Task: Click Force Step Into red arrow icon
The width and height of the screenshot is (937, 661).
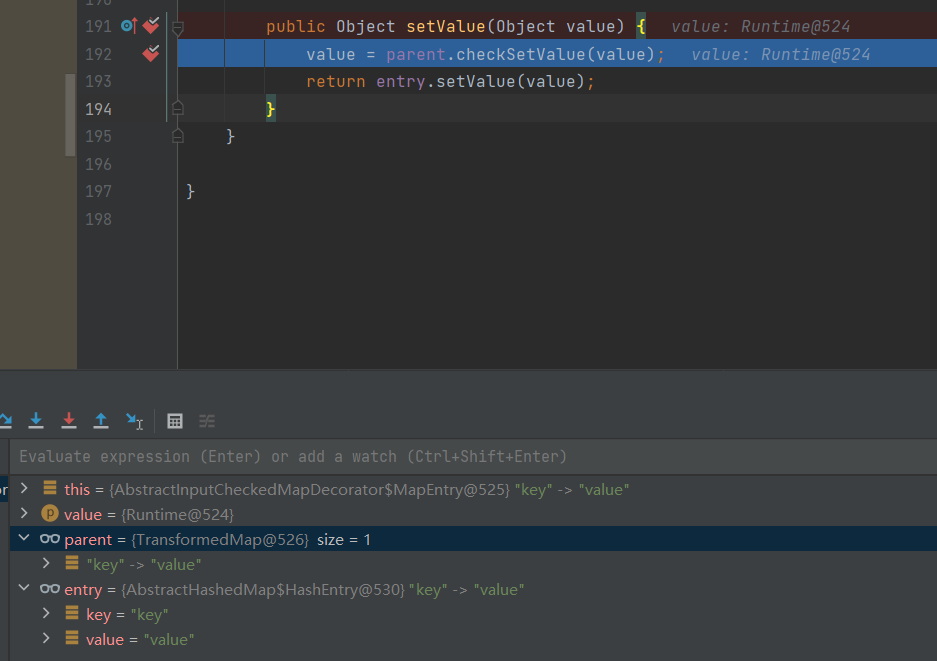Action: (x=69, y=421)
